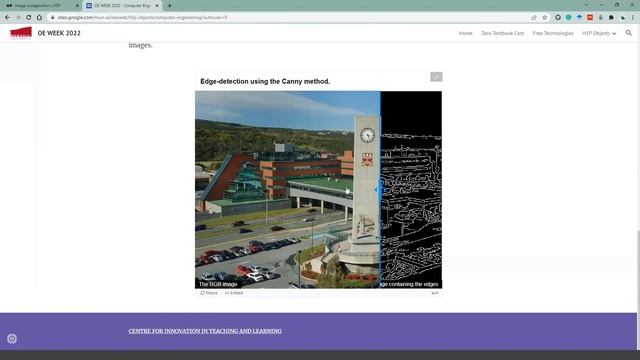Click the H5P logo link below image
The image size is (640, 360).
coord(435,293)
